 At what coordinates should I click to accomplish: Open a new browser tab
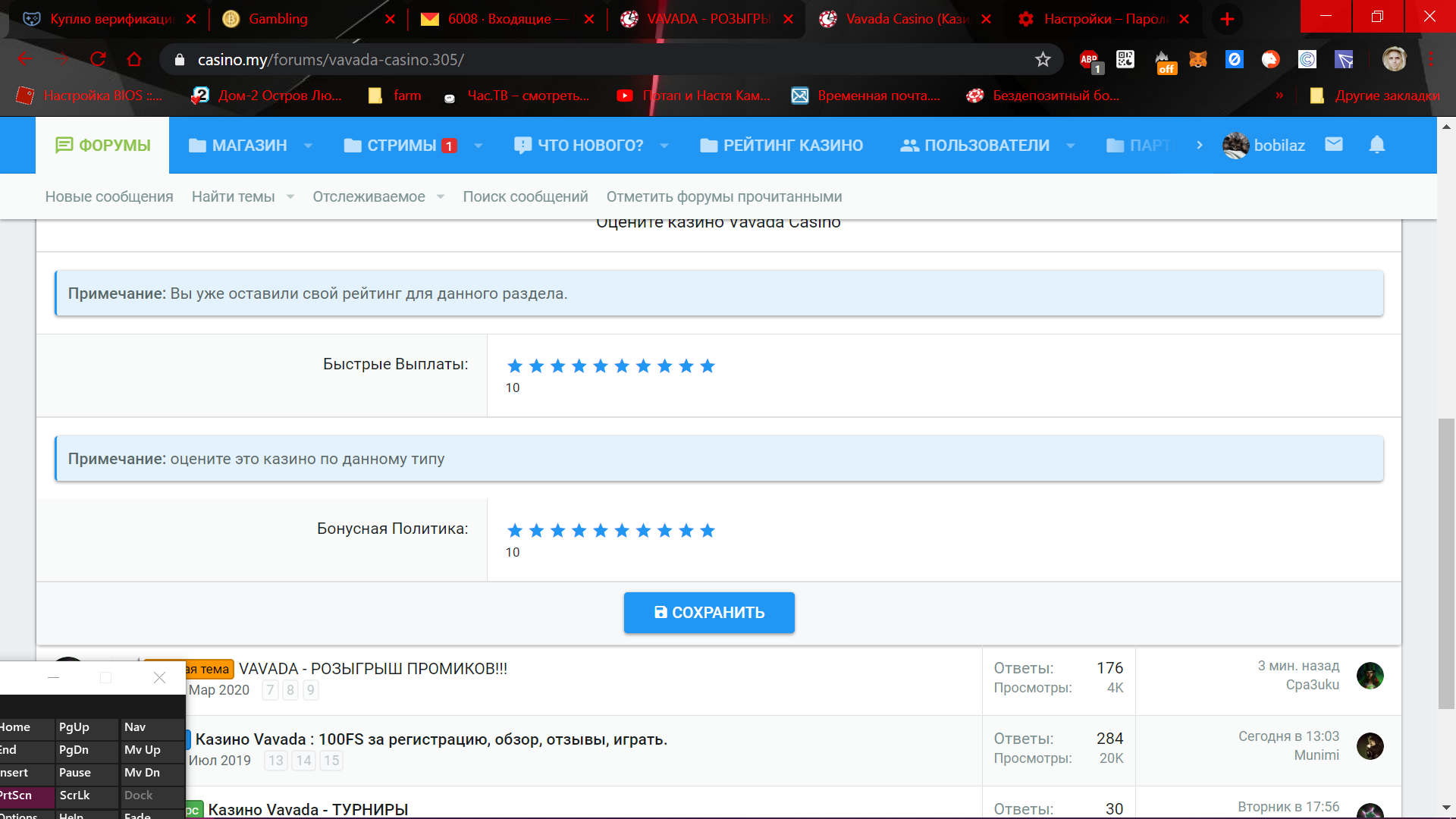coord(1227,19)
